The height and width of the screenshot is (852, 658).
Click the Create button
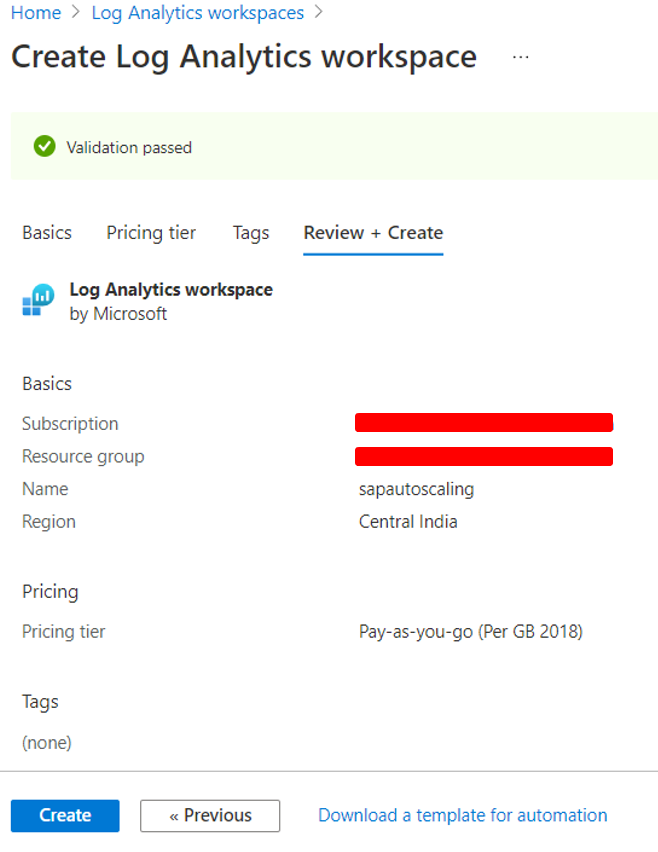point(65,815)
